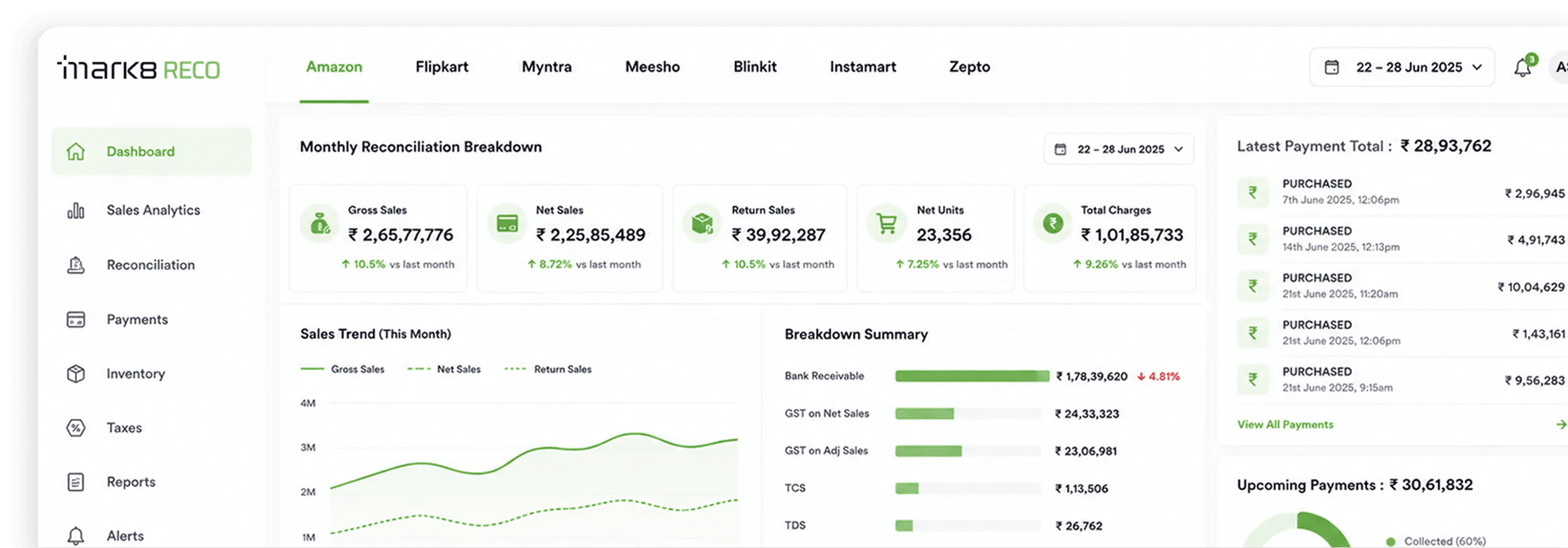
Task: Switch to the Flipkart tab
Action: pyautogui.click(x=442, y=67)
